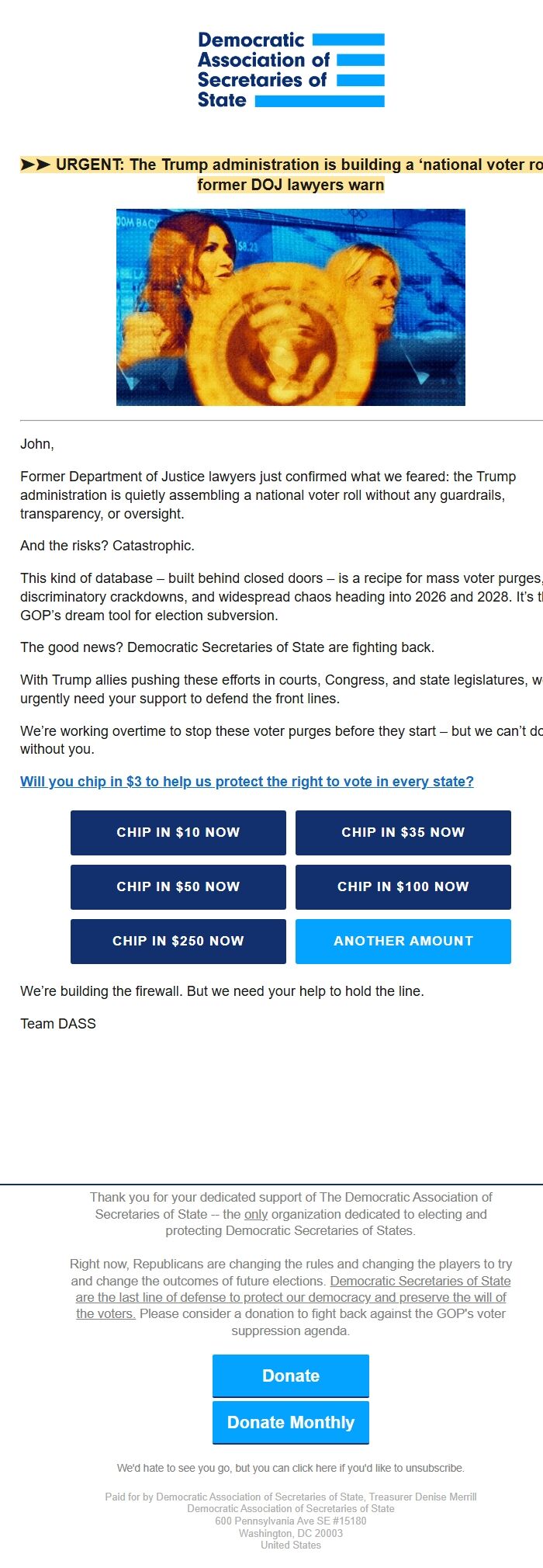Click the 'Team DASS' signature text
This screenshot has height=1568, width=543.
click(x=57, y=1023)
